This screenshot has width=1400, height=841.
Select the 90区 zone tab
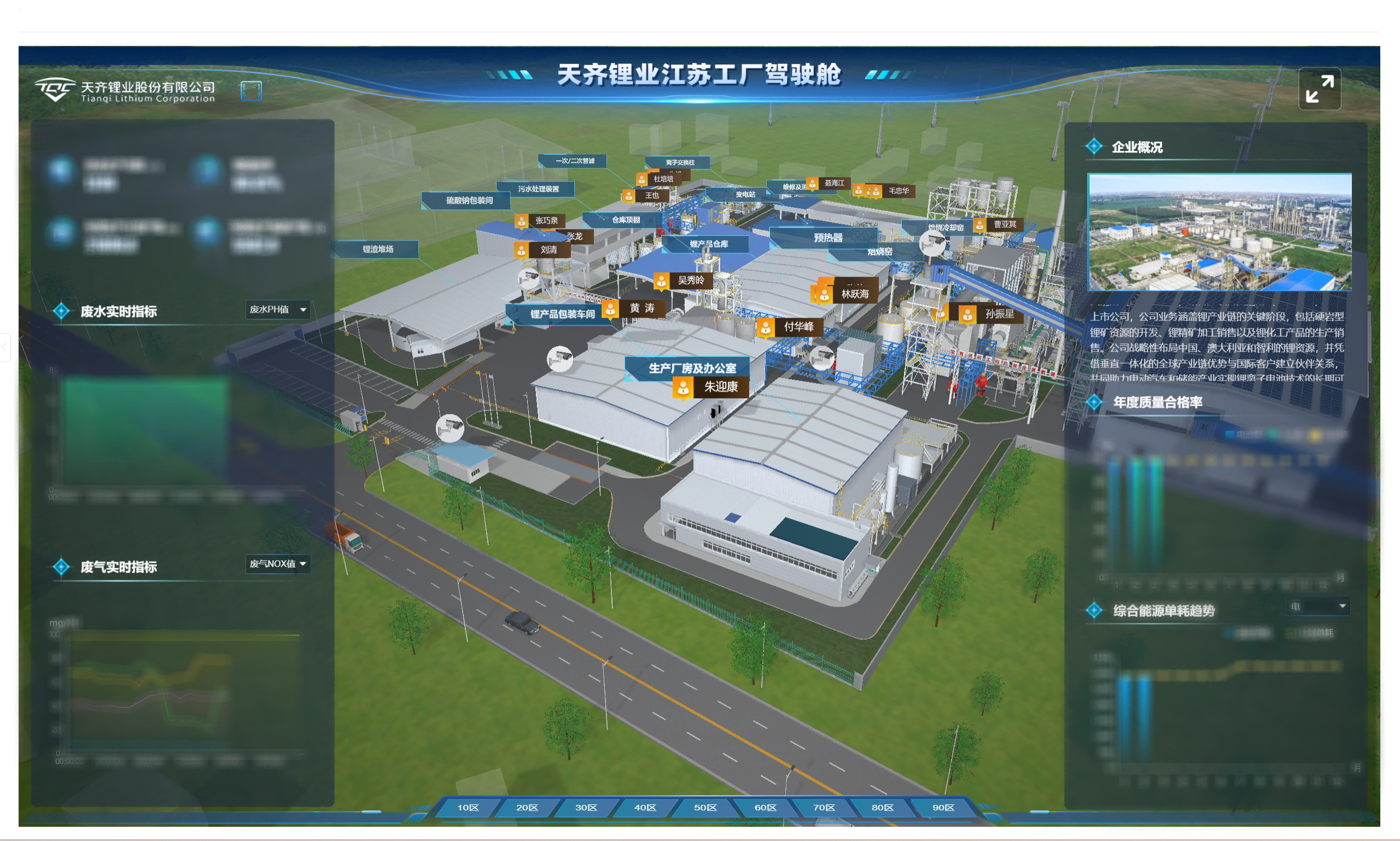(x=943, y=808)
